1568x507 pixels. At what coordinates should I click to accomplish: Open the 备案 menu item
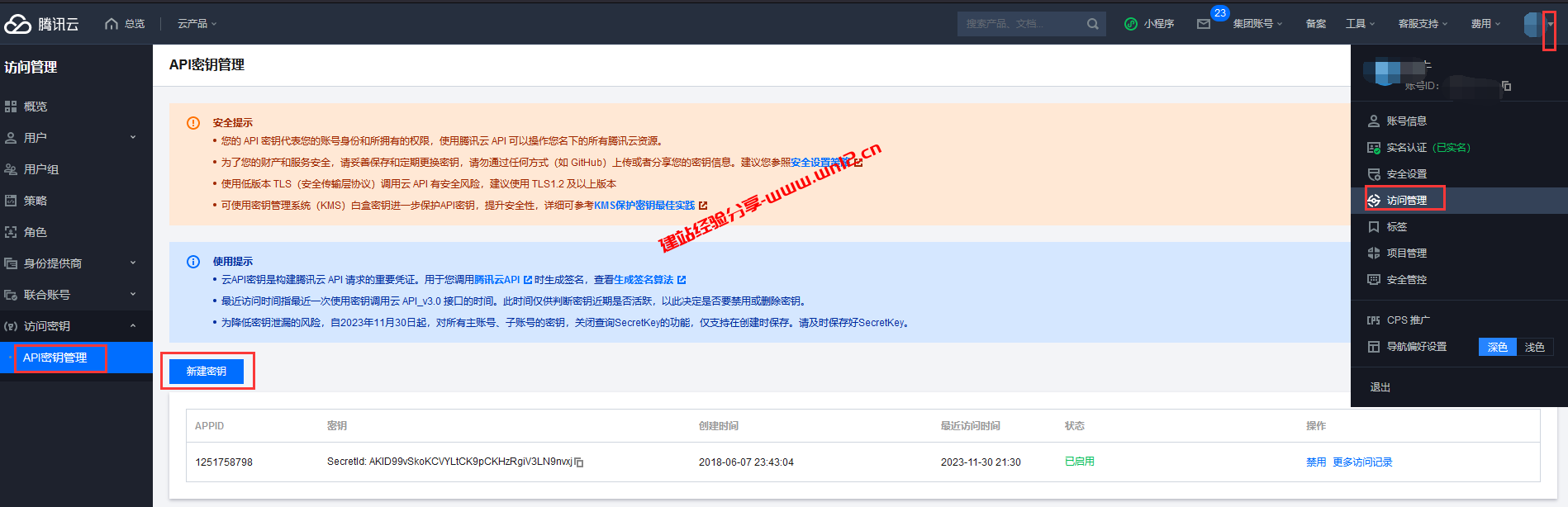click(x=1316, y=24)
